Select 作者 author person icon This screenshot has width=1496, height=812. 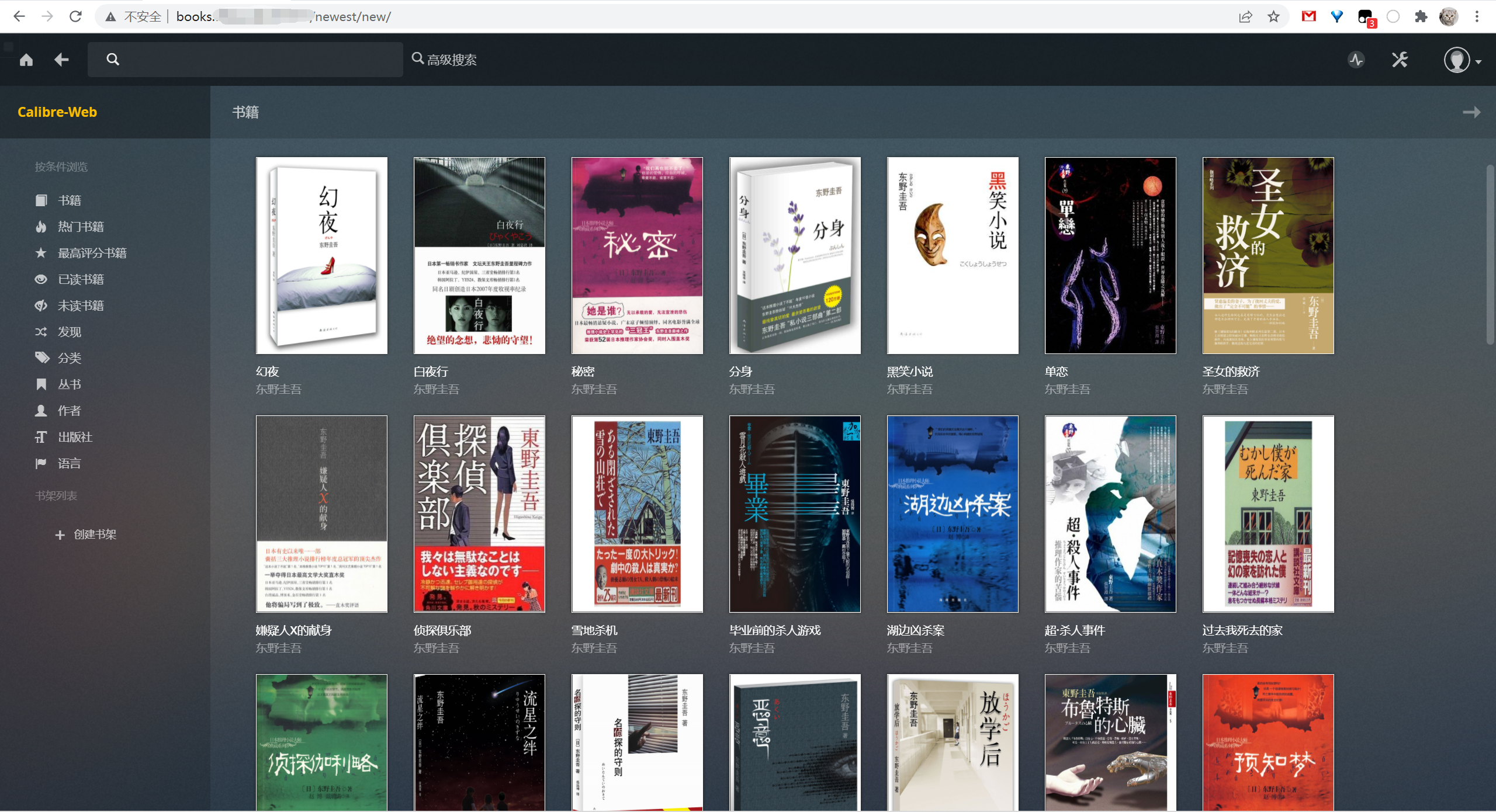(41, 411)
